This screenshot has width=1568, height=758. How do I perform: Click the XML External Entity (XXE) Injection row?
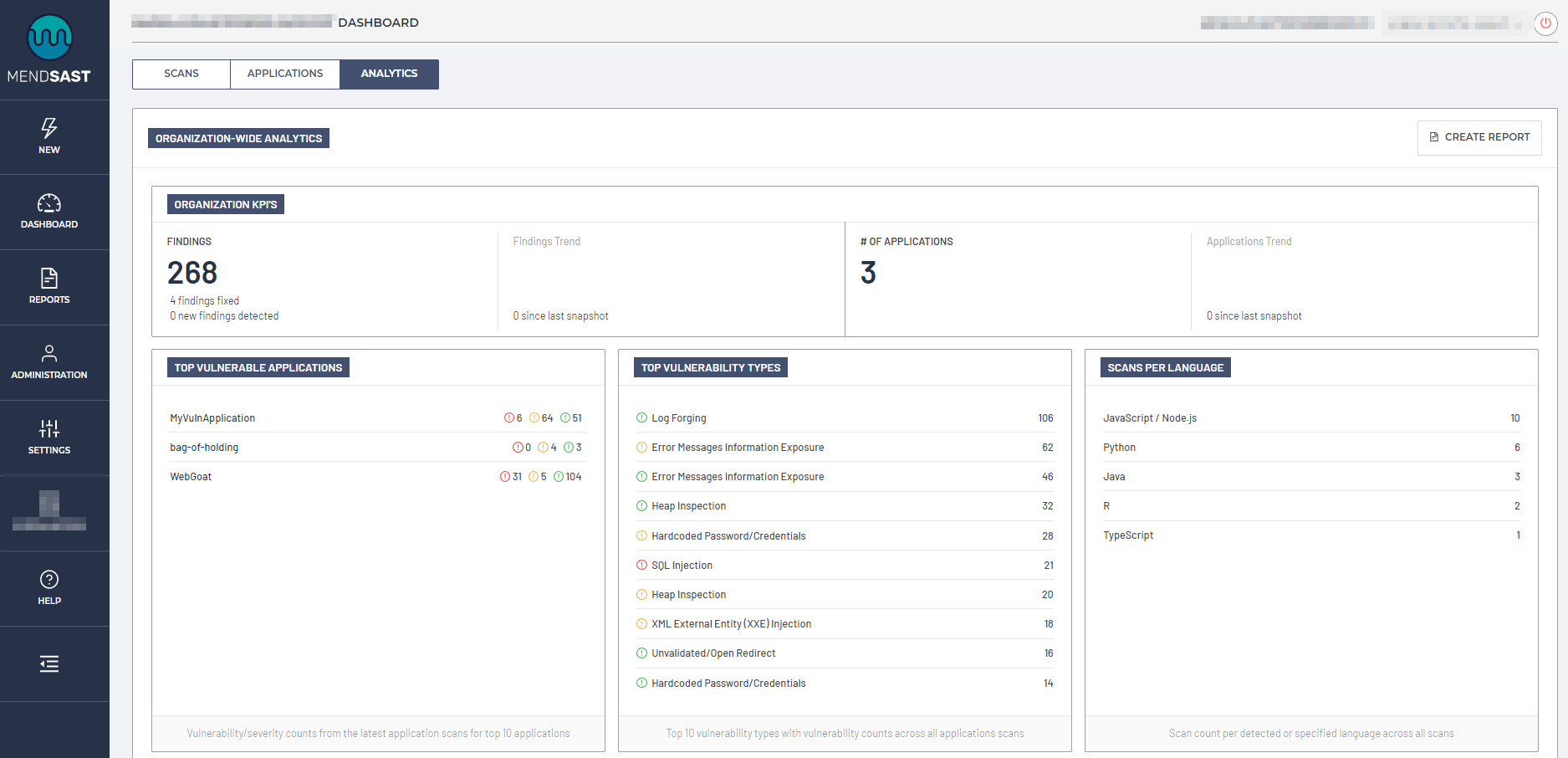pos(731,624)
